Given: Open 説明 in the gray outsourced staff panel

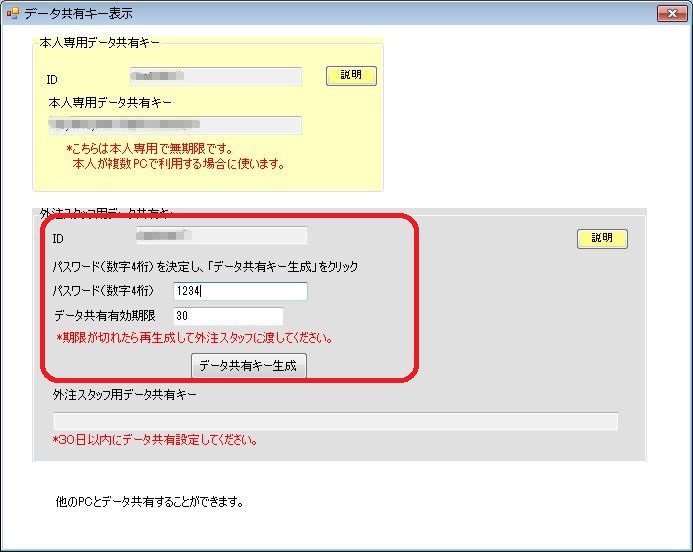Looking at the screenshot, I should tap(602, 239).
